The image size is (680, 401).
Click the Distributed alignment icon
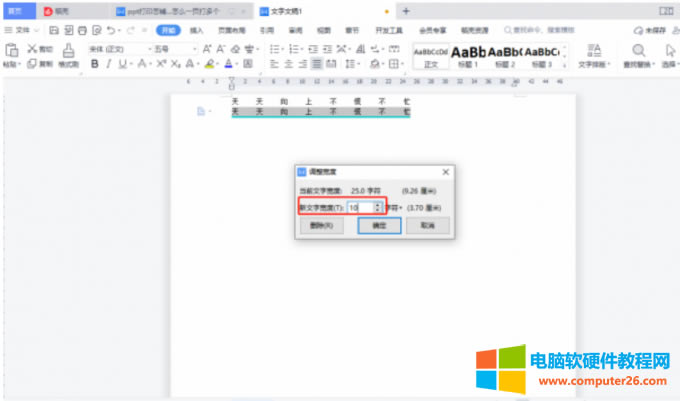click(x=331, y=64)
